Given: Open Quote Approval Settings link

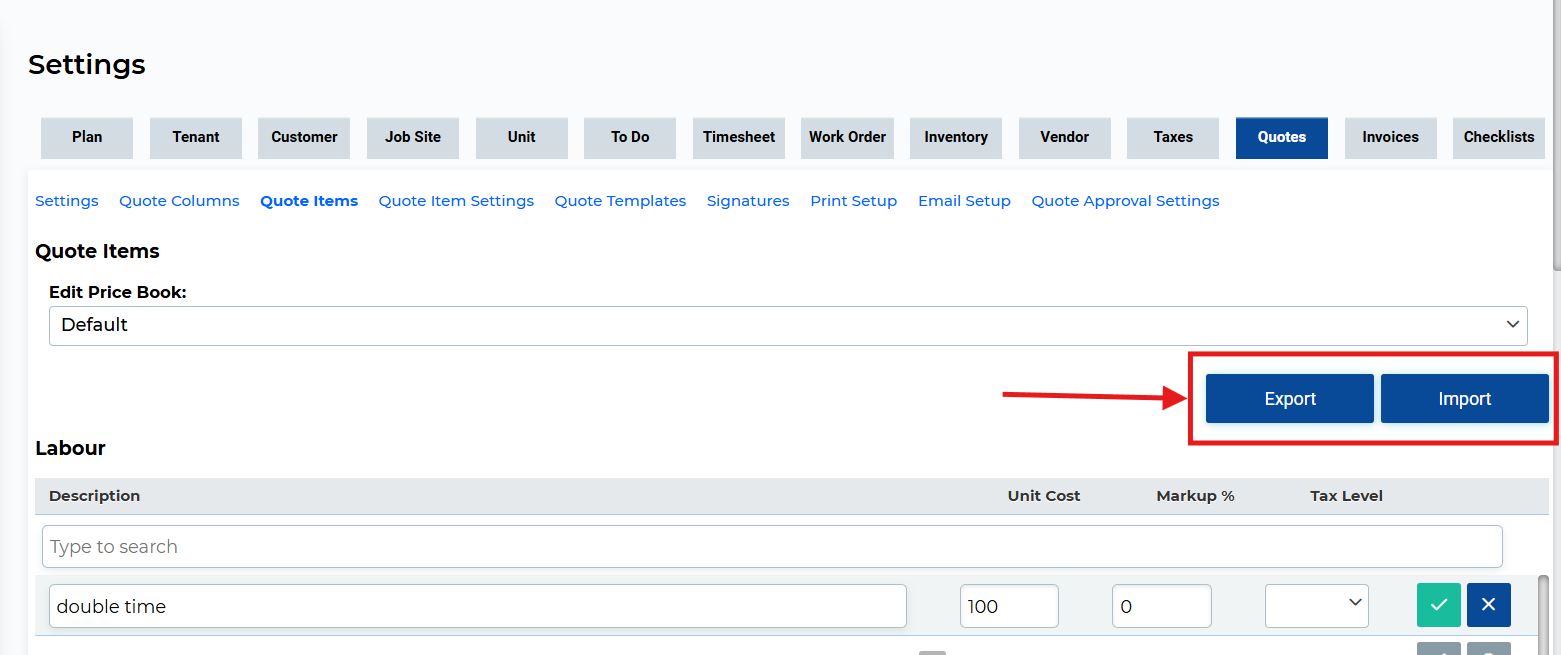Looking at the screenshot, I should [1125, 201].
